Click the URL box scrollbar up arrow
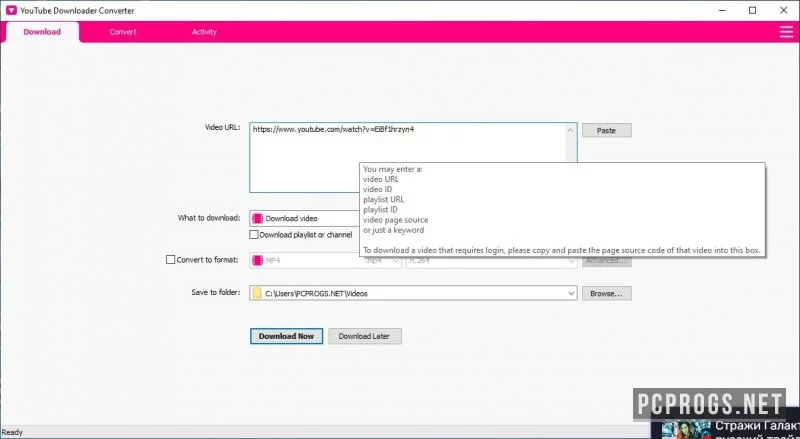 tap(570, 130)
